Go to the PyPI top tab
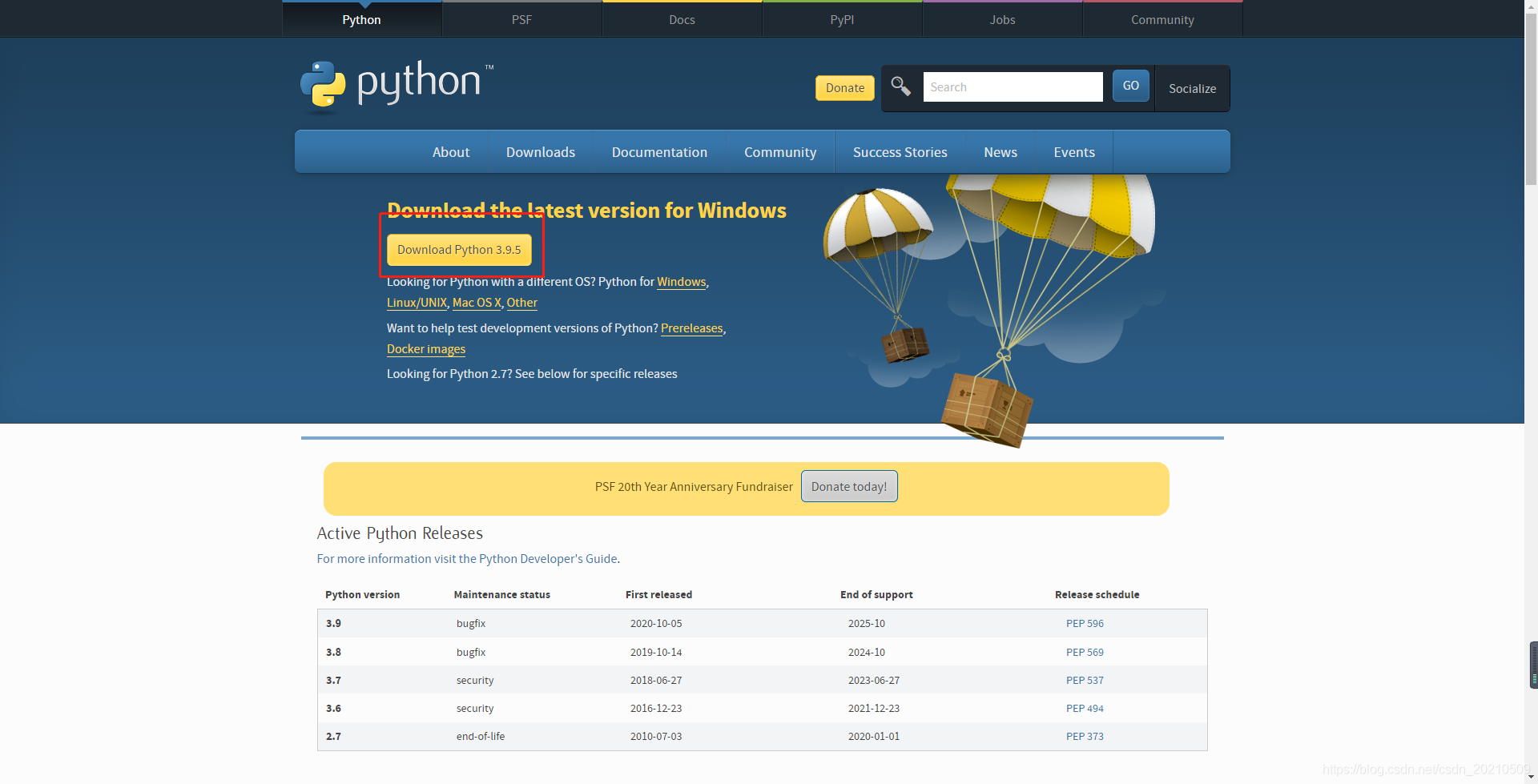 (842, 19)
